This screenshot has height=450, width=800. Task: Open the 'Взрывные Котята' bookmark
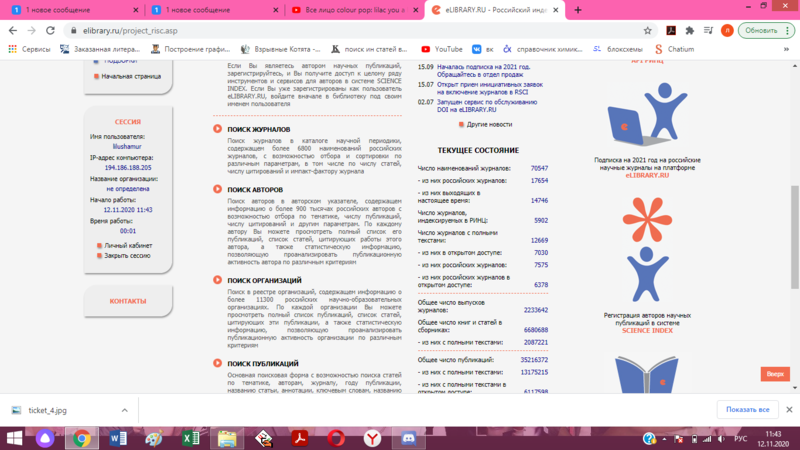(x=281, y=49)
